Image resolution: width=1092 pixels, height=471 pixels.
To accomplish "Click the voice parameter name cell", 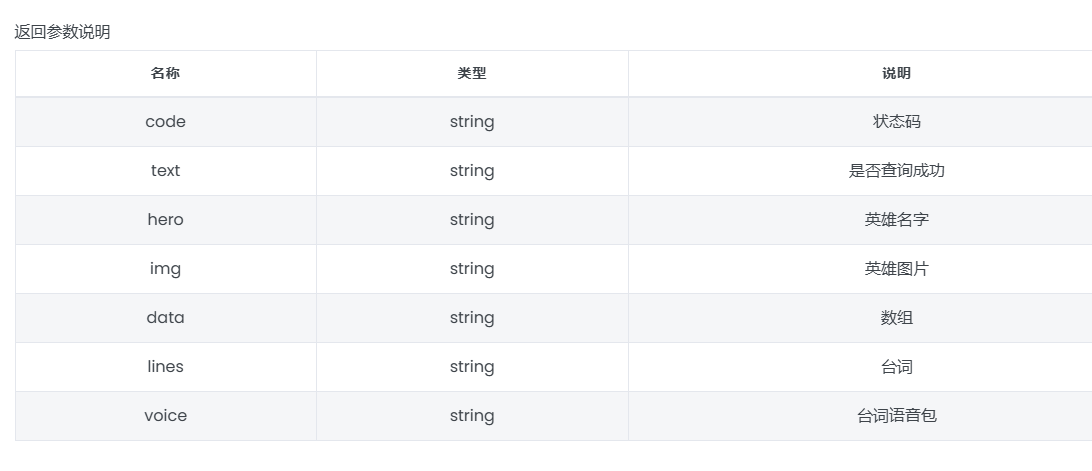I will (x=166, y=416).
